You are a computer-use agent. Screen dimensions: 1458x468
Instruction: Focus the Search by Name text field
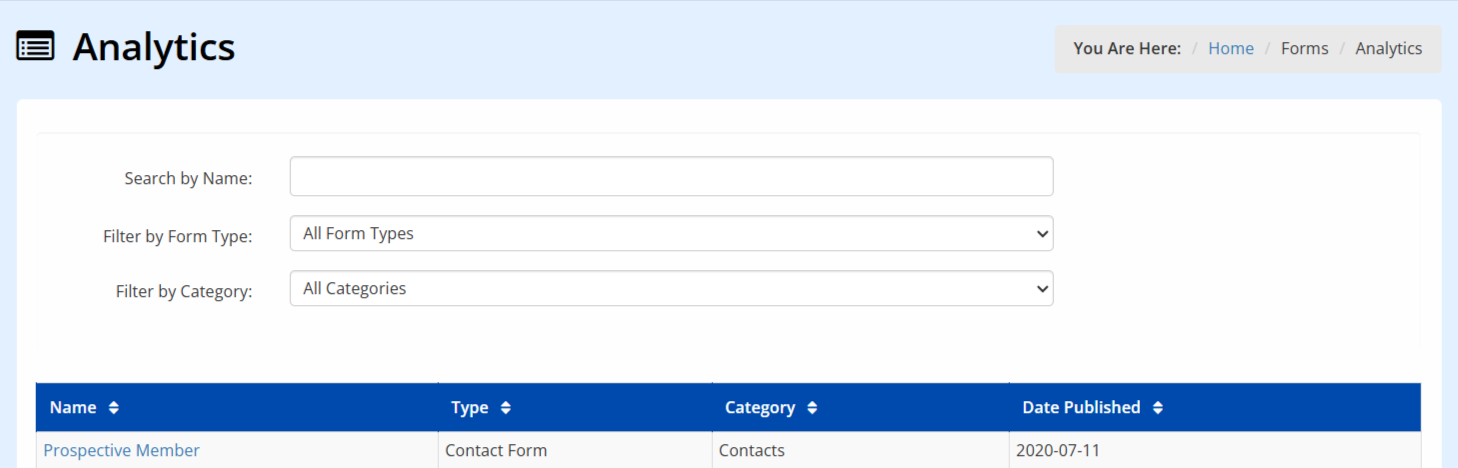(x=671, y=176)
